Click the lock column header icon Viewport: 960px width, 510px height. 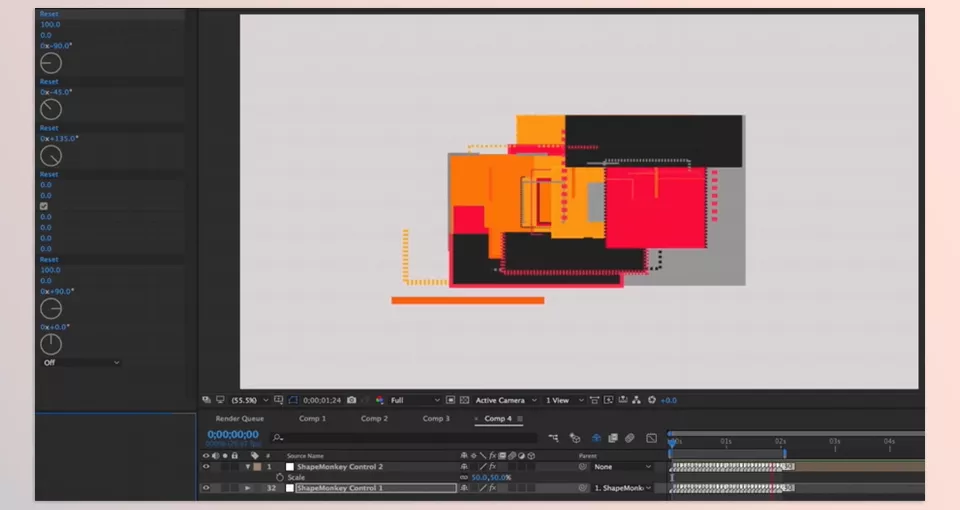click(234, 456)
